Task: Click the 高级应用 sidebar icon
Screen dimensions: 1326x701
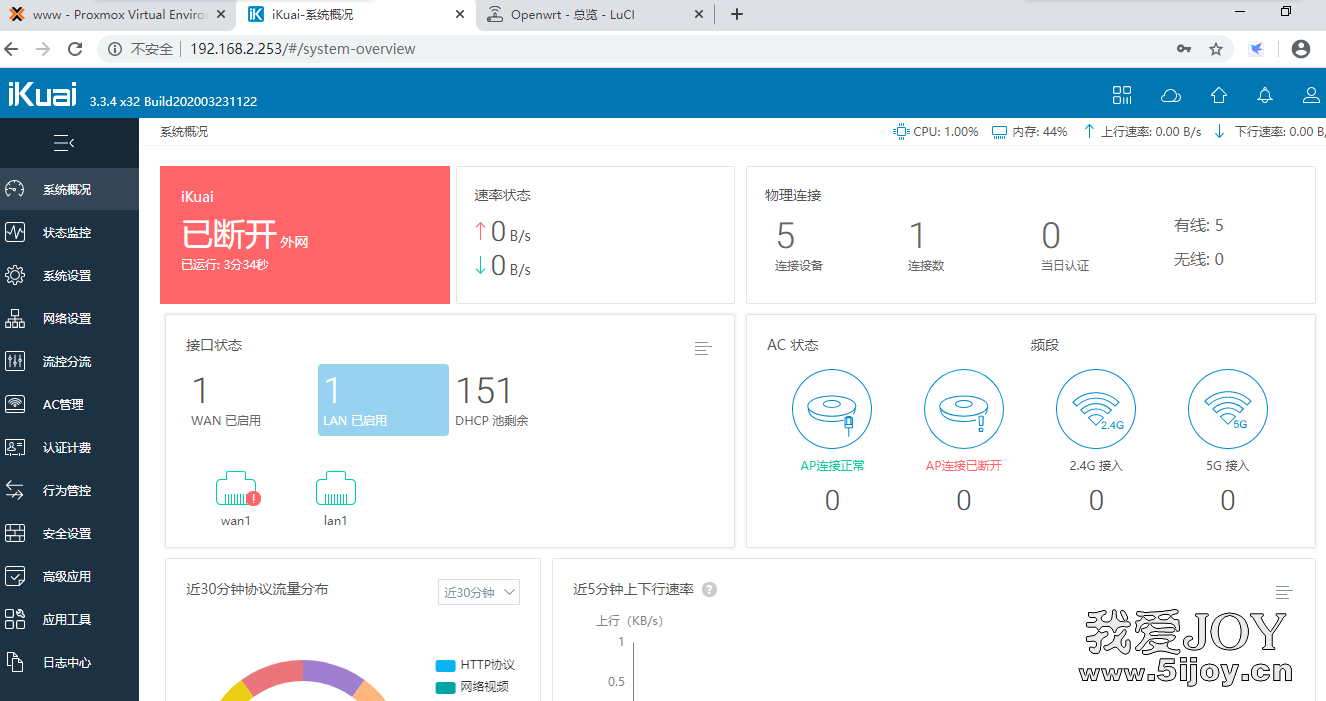Action: 15,576
